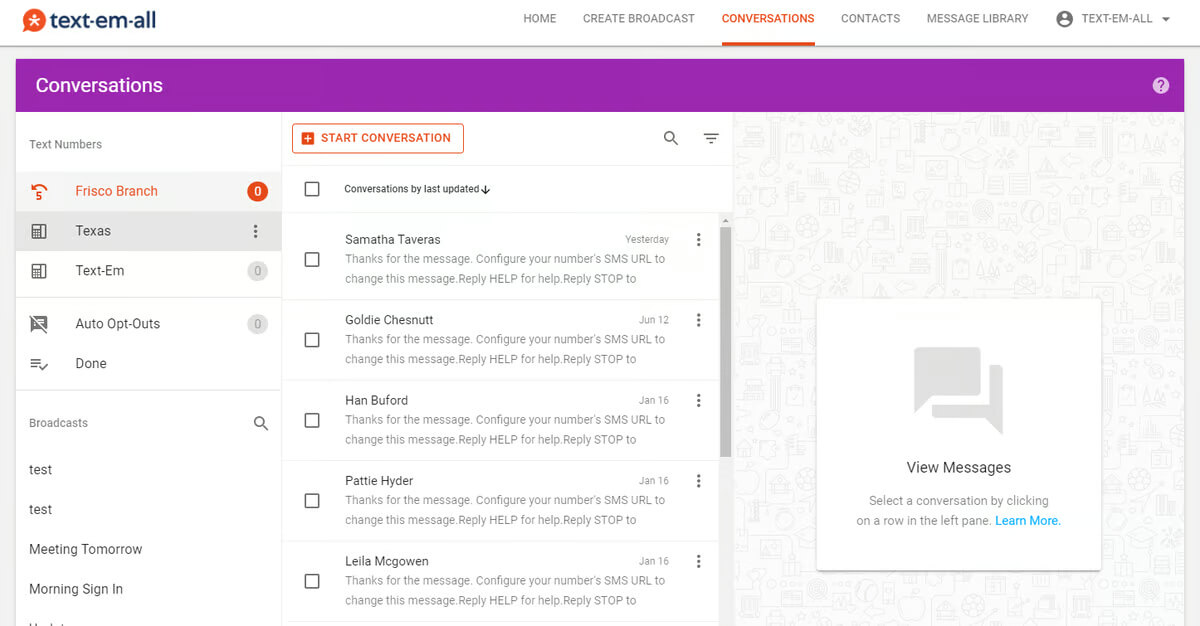Click the text-em-all logo
Image resolution: width=1200 pixels, height=626 pixels.
89,19
